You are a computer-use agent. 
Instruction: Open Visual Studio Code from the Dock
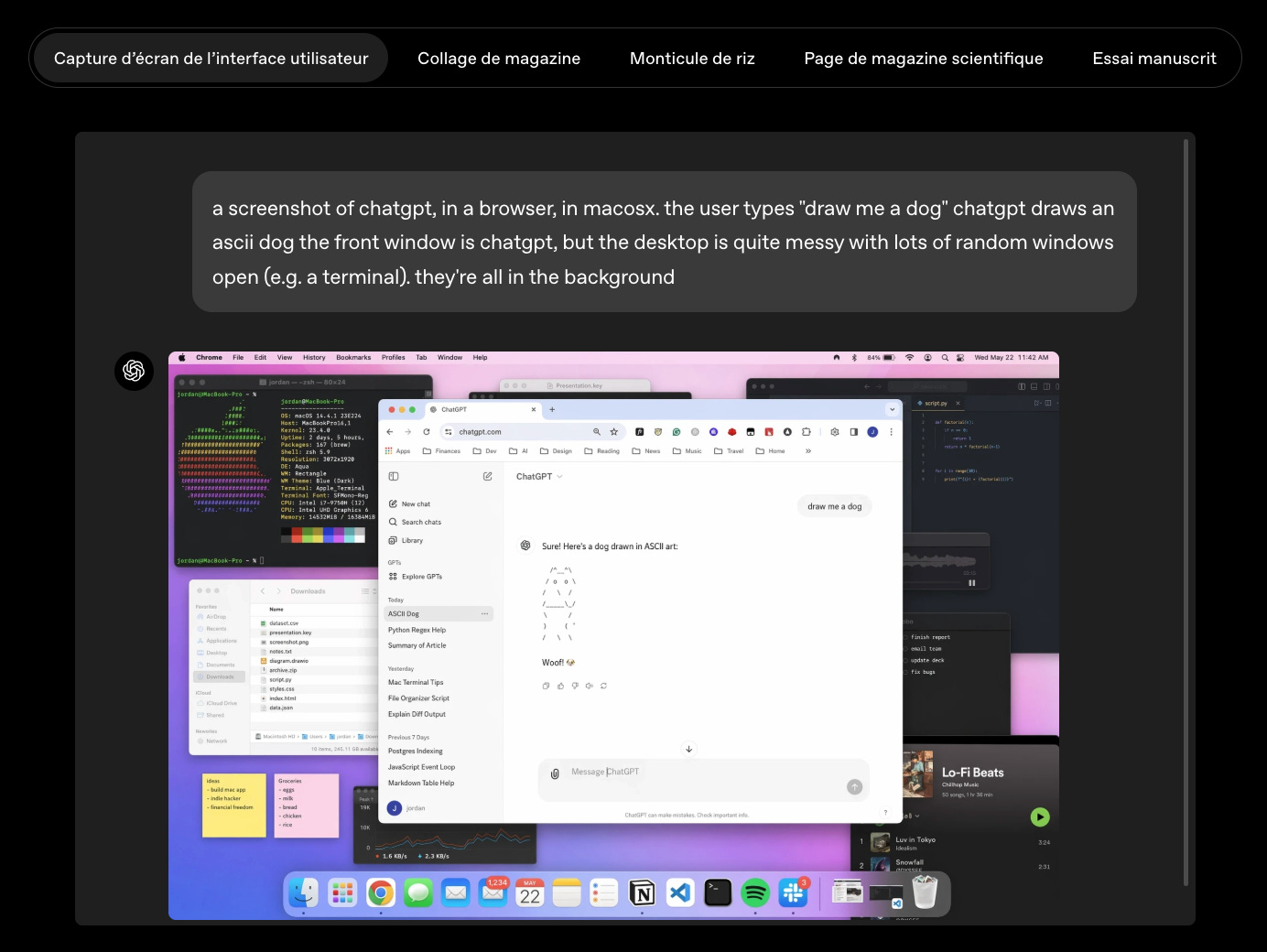[x=680, y=892]
